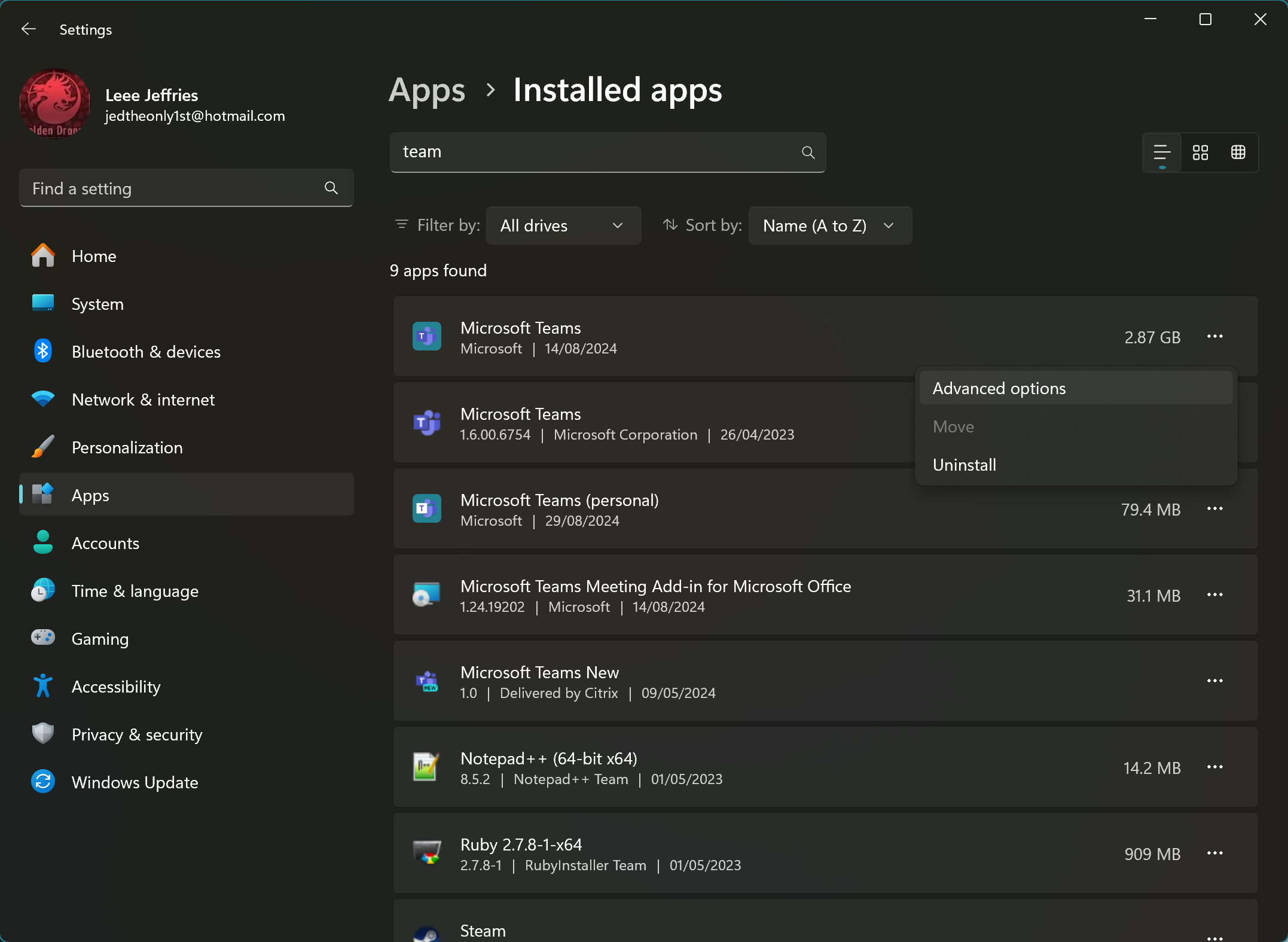Open Network & internet settings
Image resolution: width=1288 pixels, height=942 pixels.
pos(186,400)
